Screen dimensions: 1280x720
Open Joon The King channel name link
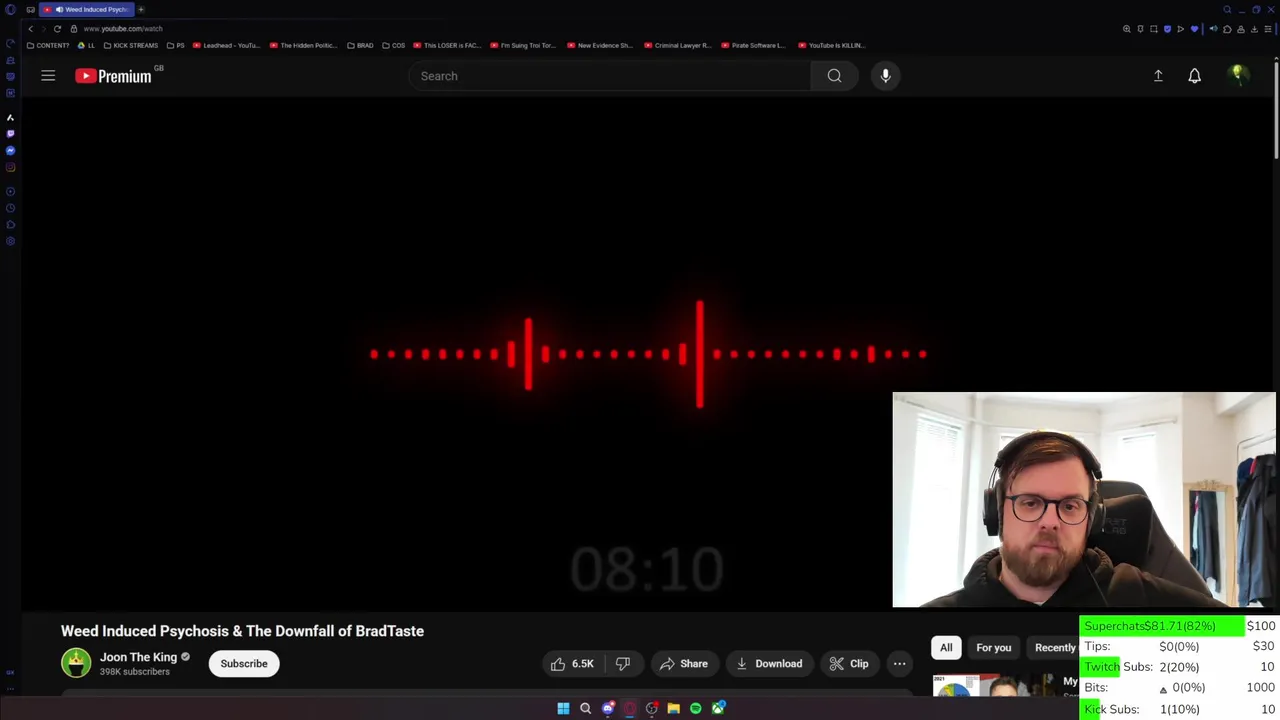click(138, 657)
